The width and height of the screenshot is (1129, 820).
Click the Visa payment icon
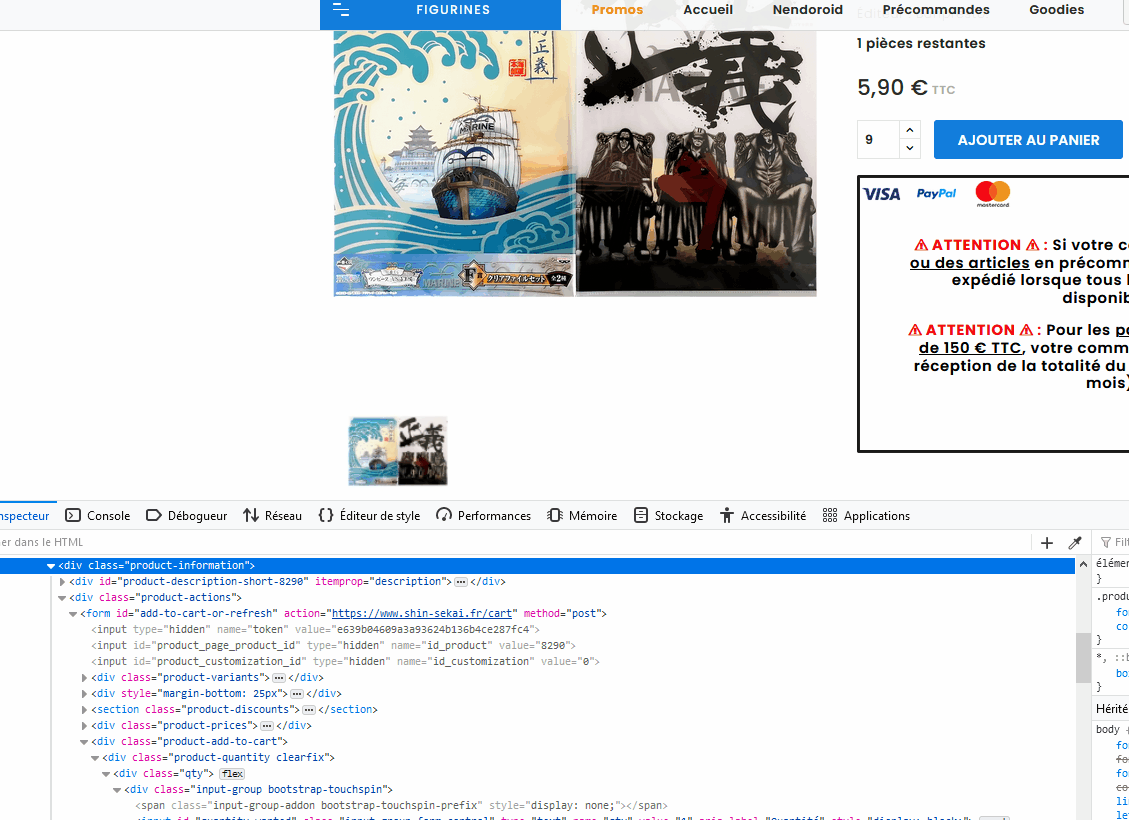881,194
